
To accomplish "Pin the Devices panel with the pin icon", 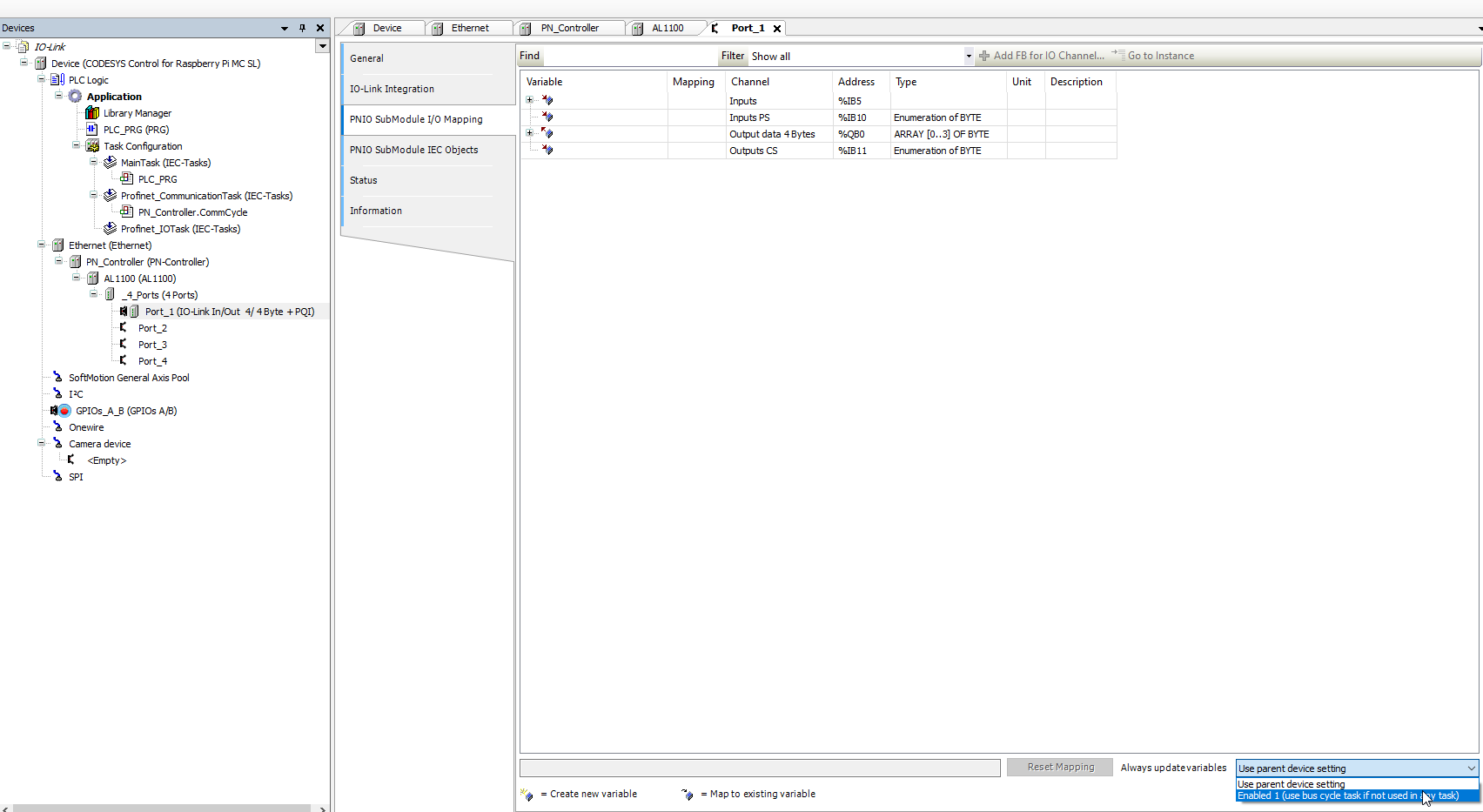I will click(301, 27).
